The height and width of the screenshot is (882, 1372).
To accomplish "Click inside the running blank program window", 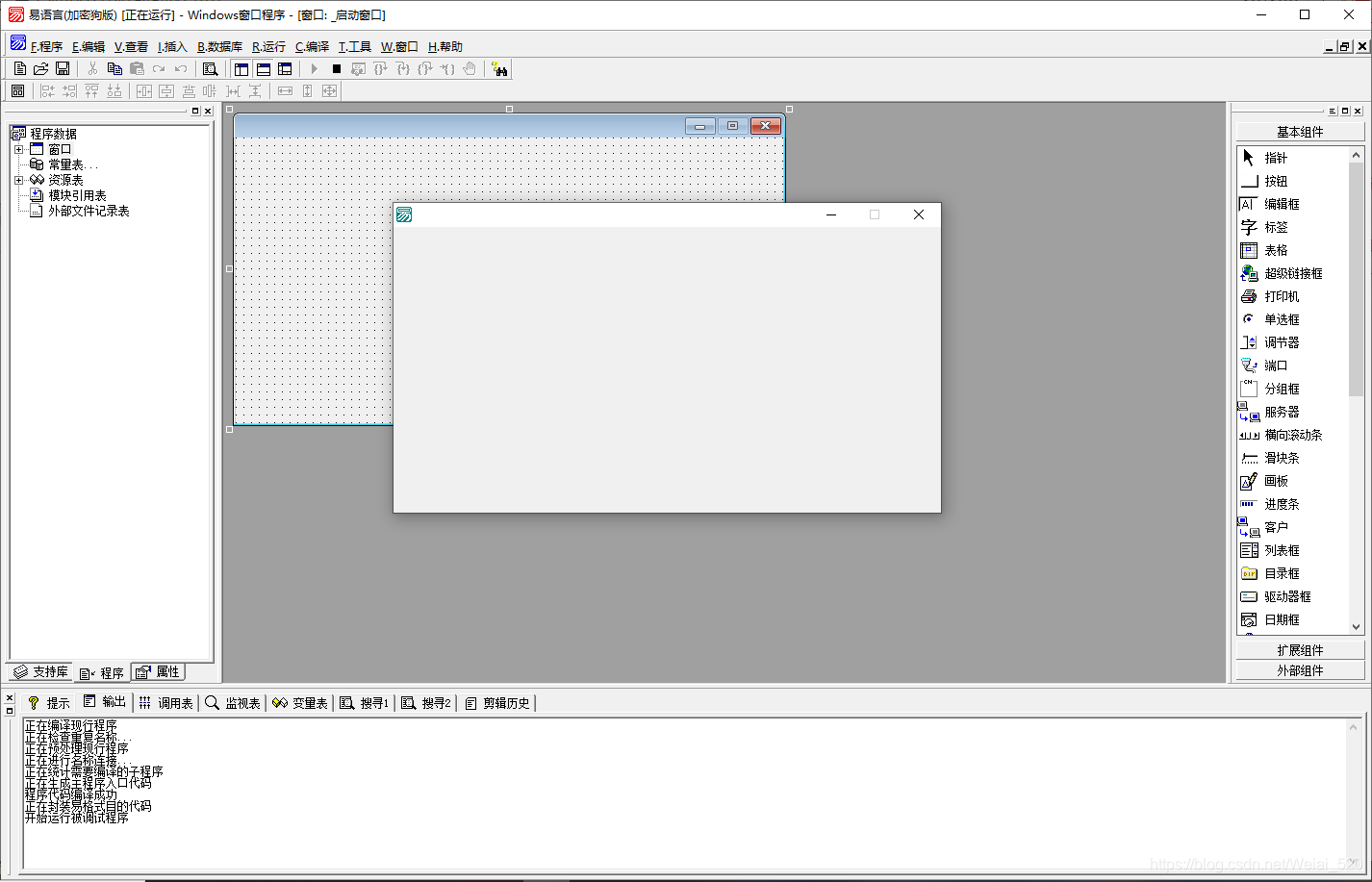I will [667, 369].
